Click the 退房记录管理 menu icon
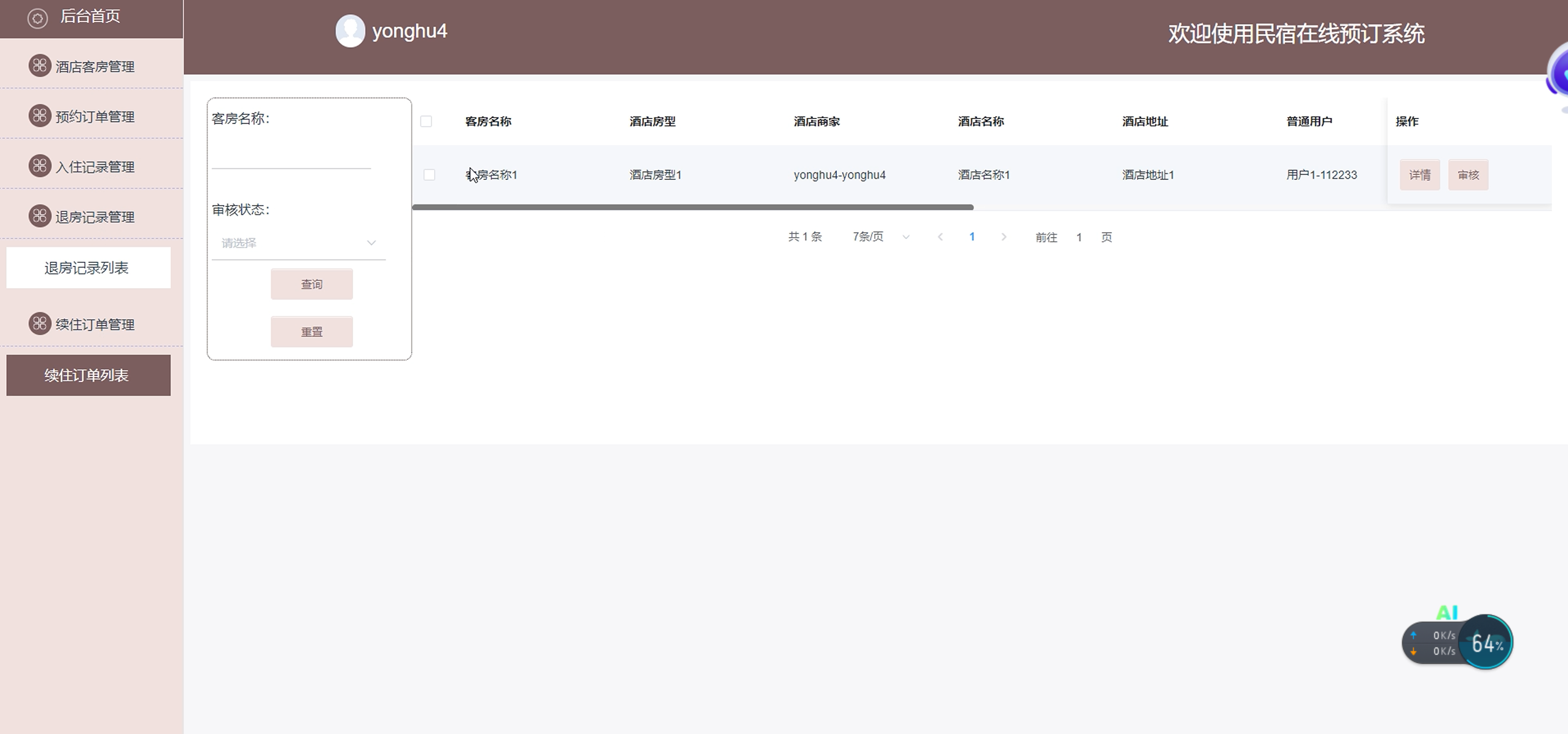 [x=40, y=216]
